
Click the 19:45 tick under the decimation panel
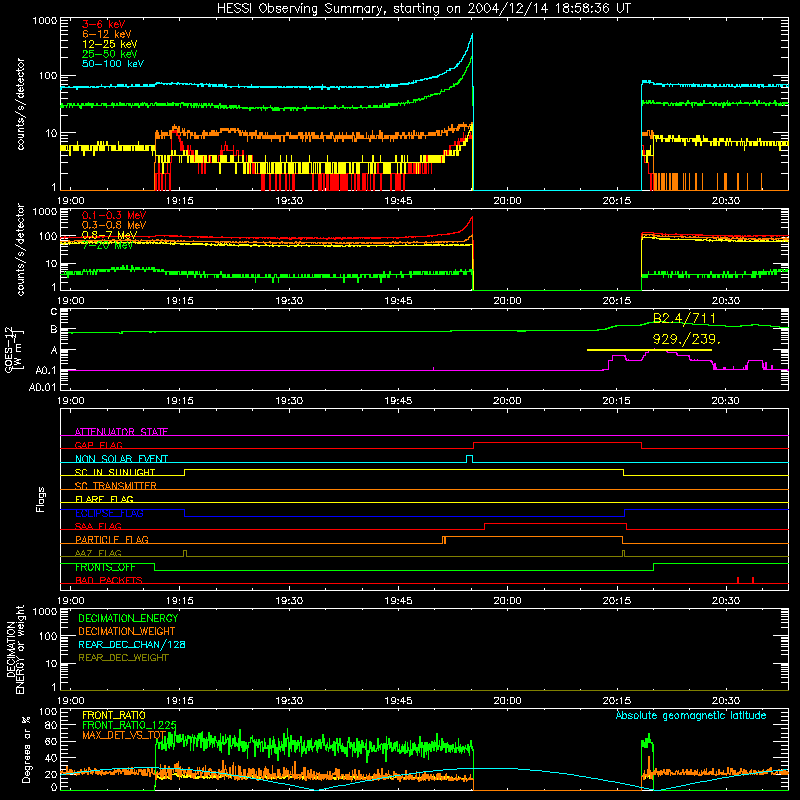pos(398,701)
